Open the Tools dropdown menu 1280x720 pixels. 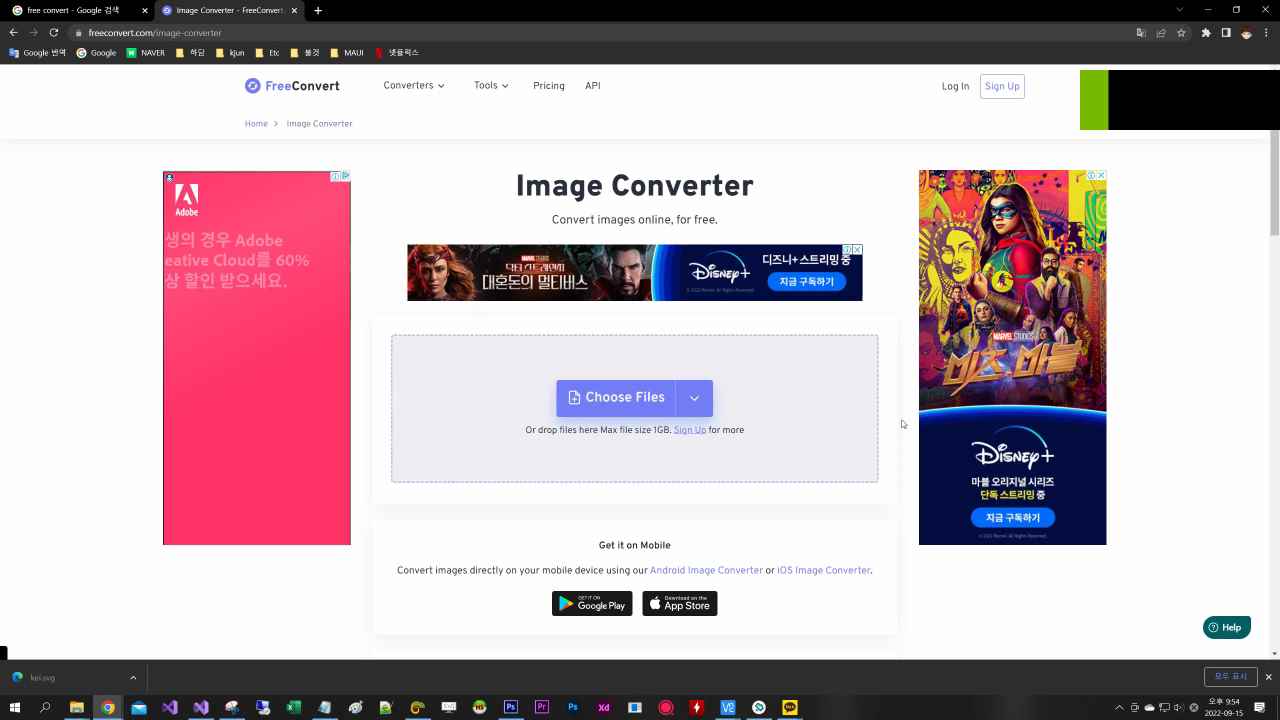[491, 86]
